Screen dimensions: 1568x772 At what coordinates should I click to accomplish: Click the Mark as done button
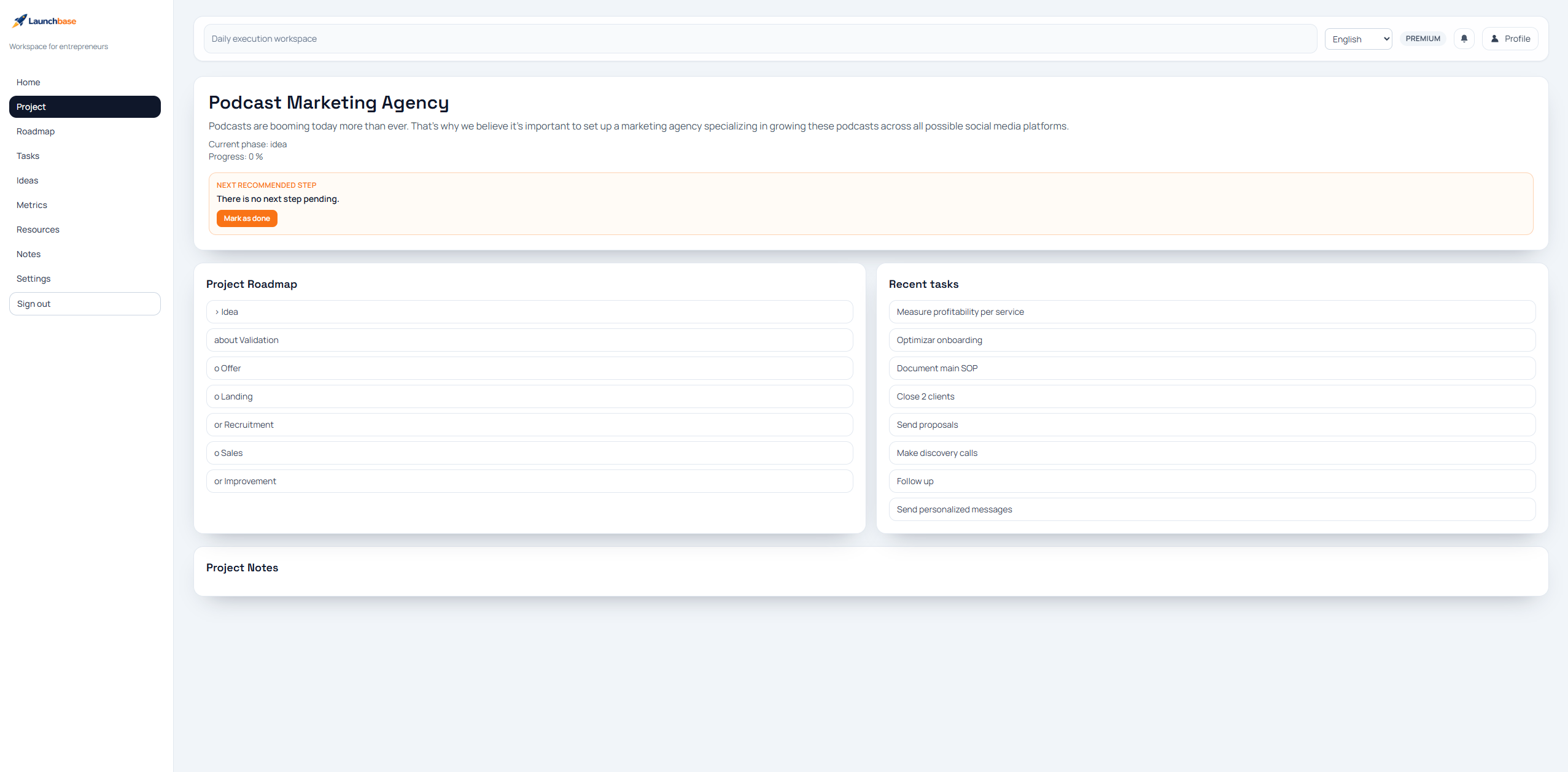click(x=247, y=218)
